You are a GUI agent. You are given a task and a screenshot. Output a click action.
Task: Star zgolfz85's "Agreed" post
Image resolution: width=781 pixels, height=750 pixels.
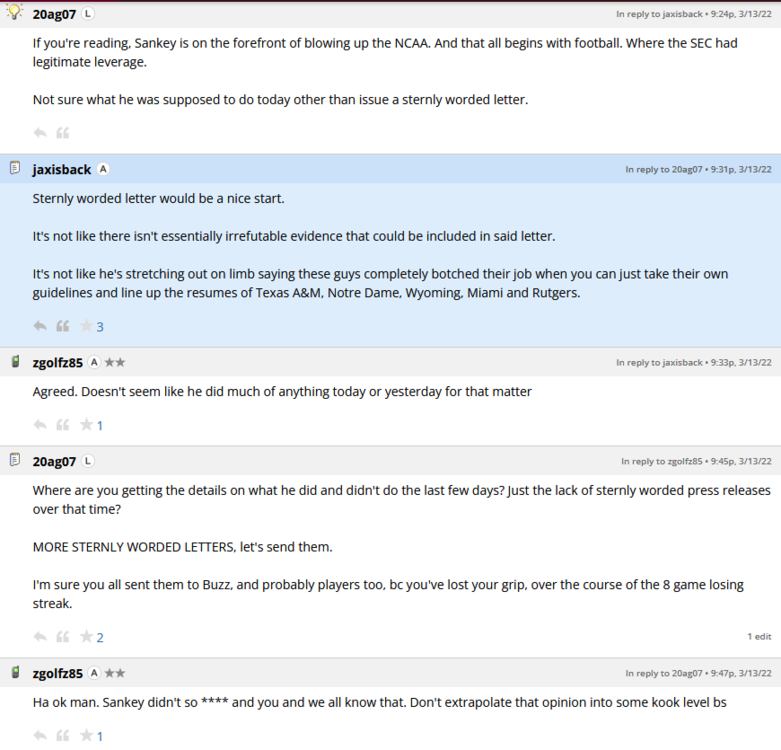pyautogui.click(x=86, y=425)
